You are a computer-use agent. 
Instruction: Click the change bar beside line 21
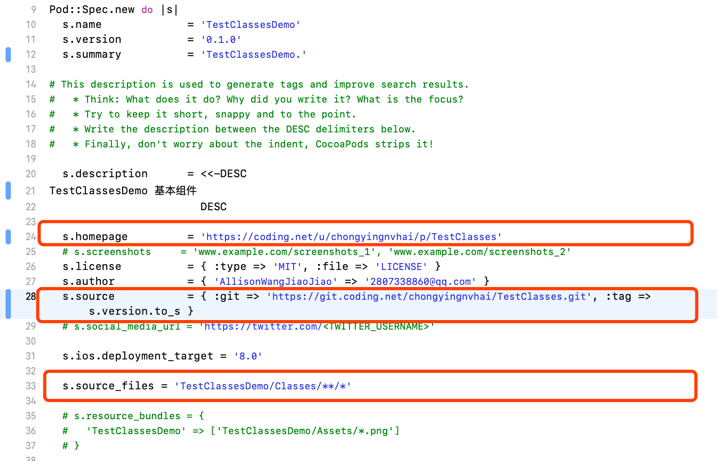coord(8,190)
